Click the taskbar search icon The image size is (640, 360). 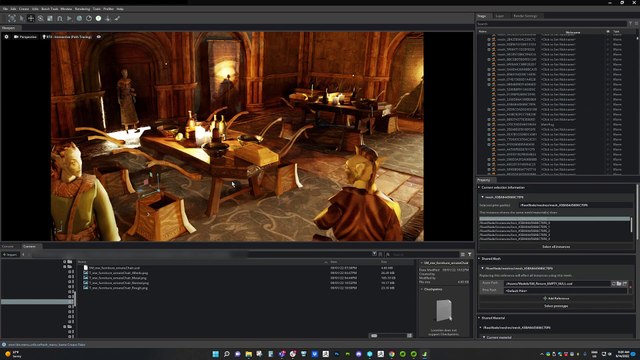pyautogui.click(x=227, y=354)
